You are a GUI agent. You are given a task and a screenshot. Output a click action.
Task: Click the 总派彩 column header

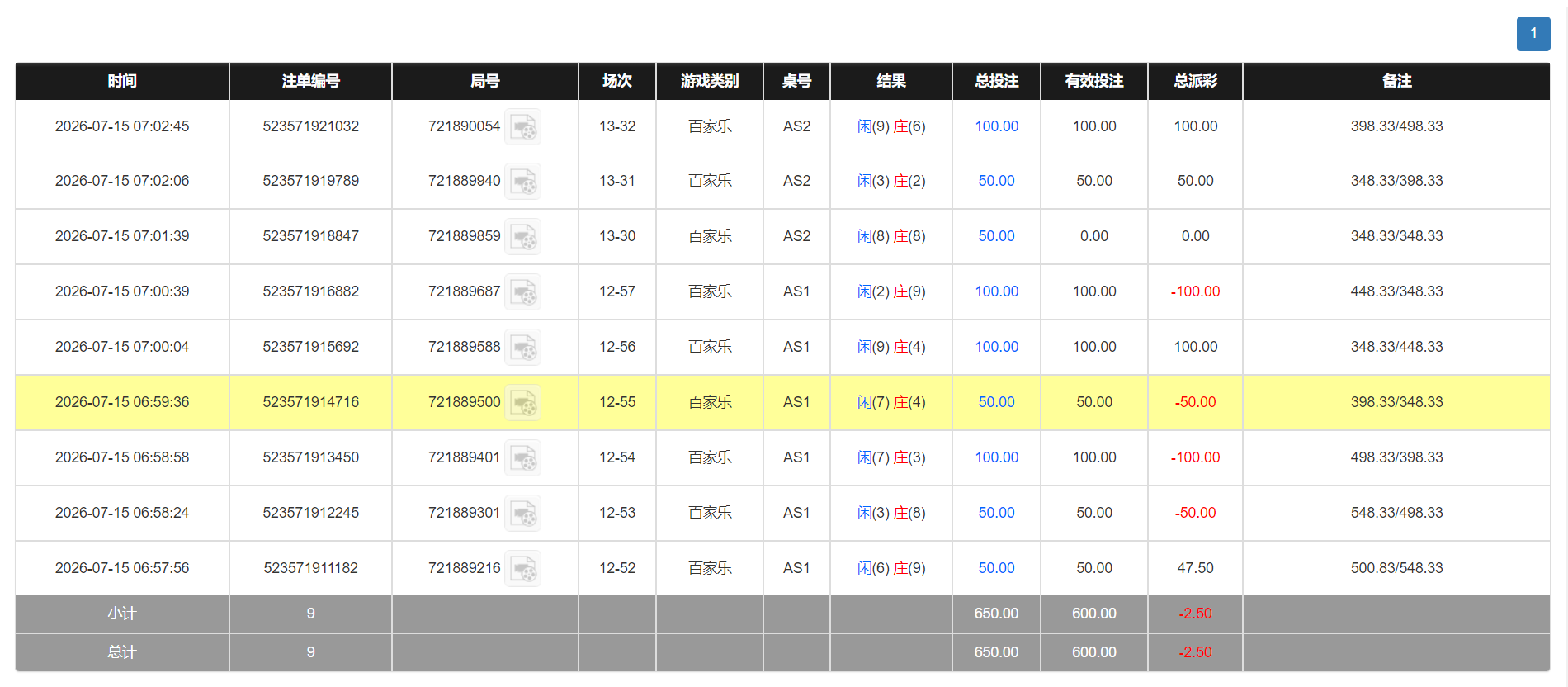click(x=1195, y=81)
